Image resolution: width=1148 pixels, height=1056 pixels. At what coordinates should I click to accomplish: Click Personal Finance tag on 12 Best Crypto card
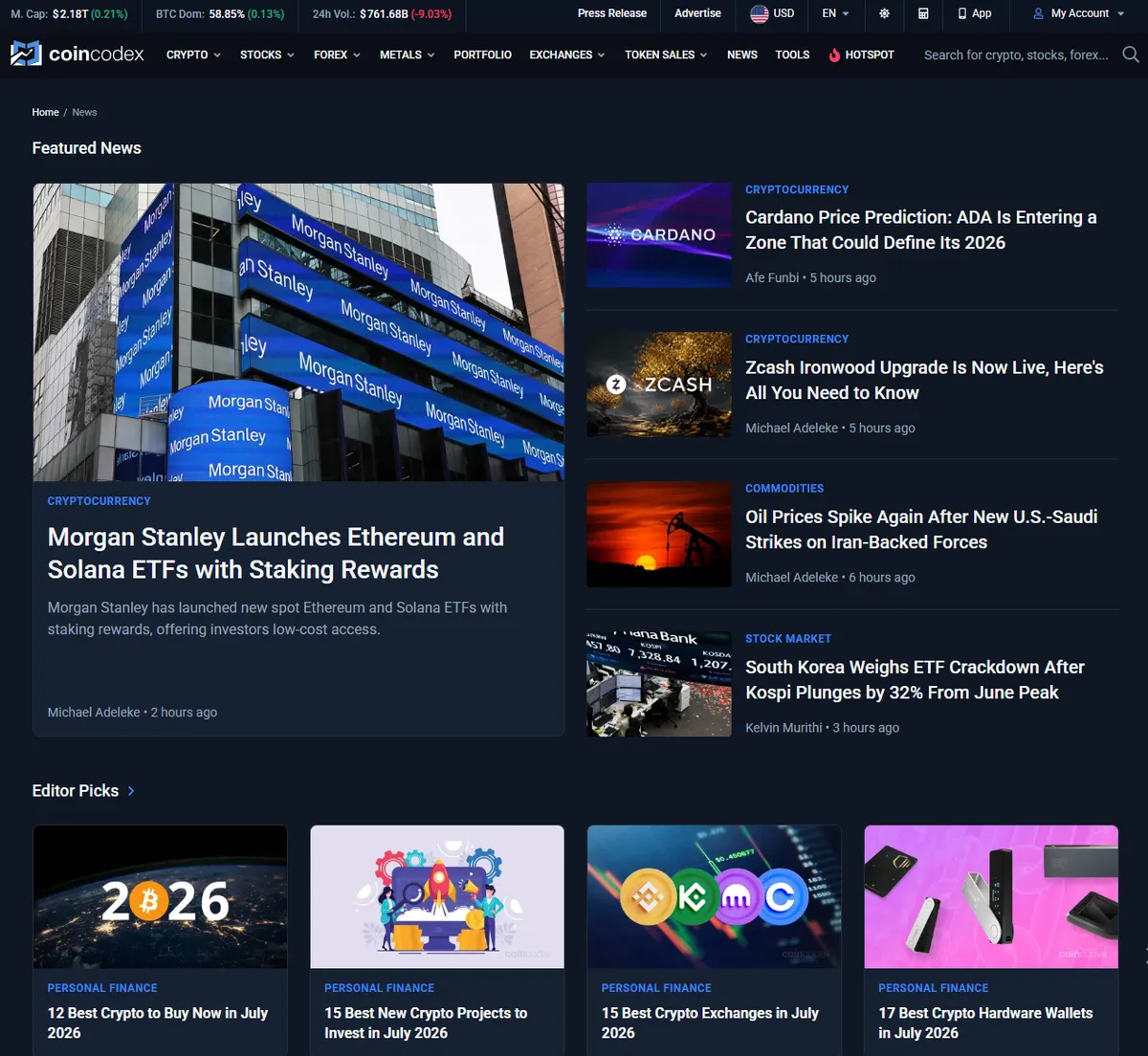point(102,987)
